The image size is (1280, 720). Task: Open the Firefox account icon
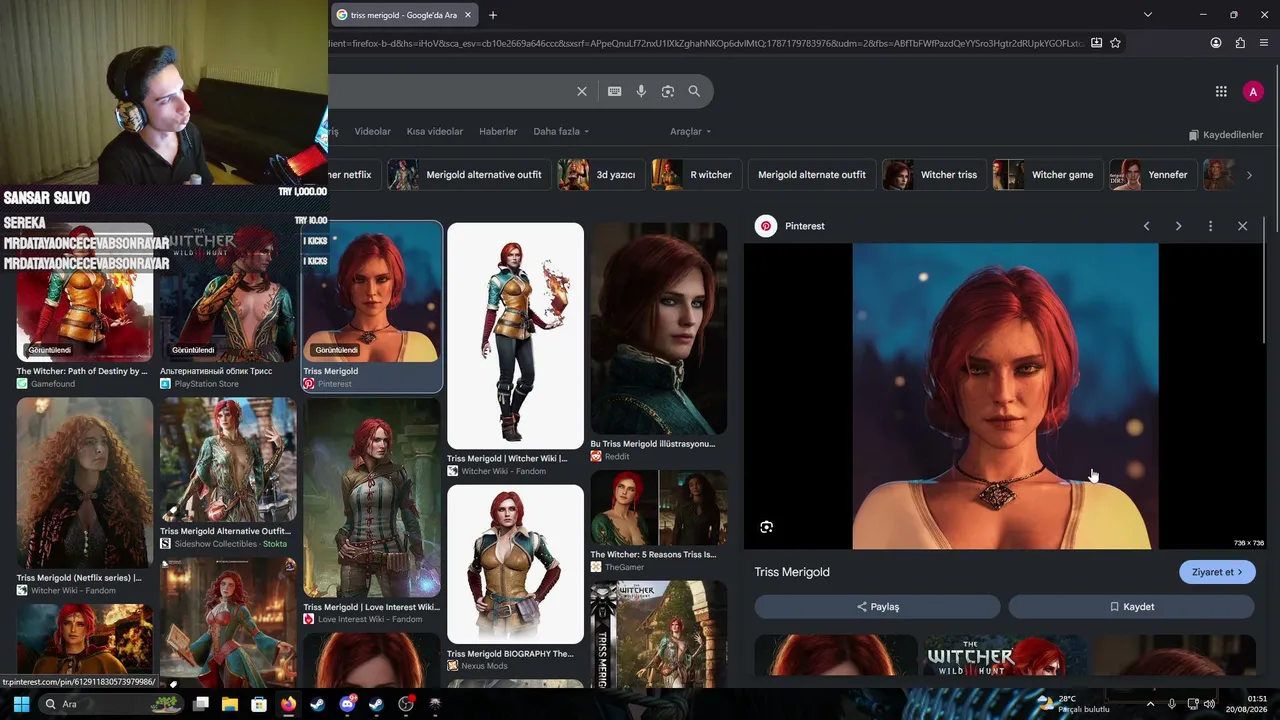point(1216,43)
